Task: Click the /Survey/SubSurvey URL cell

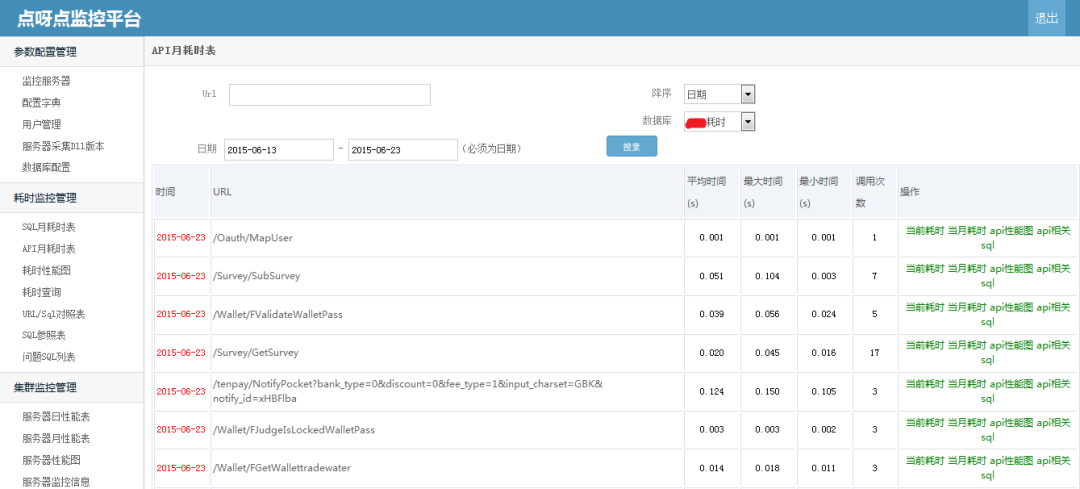Action: pyautogui.click(x=448, y=276)
